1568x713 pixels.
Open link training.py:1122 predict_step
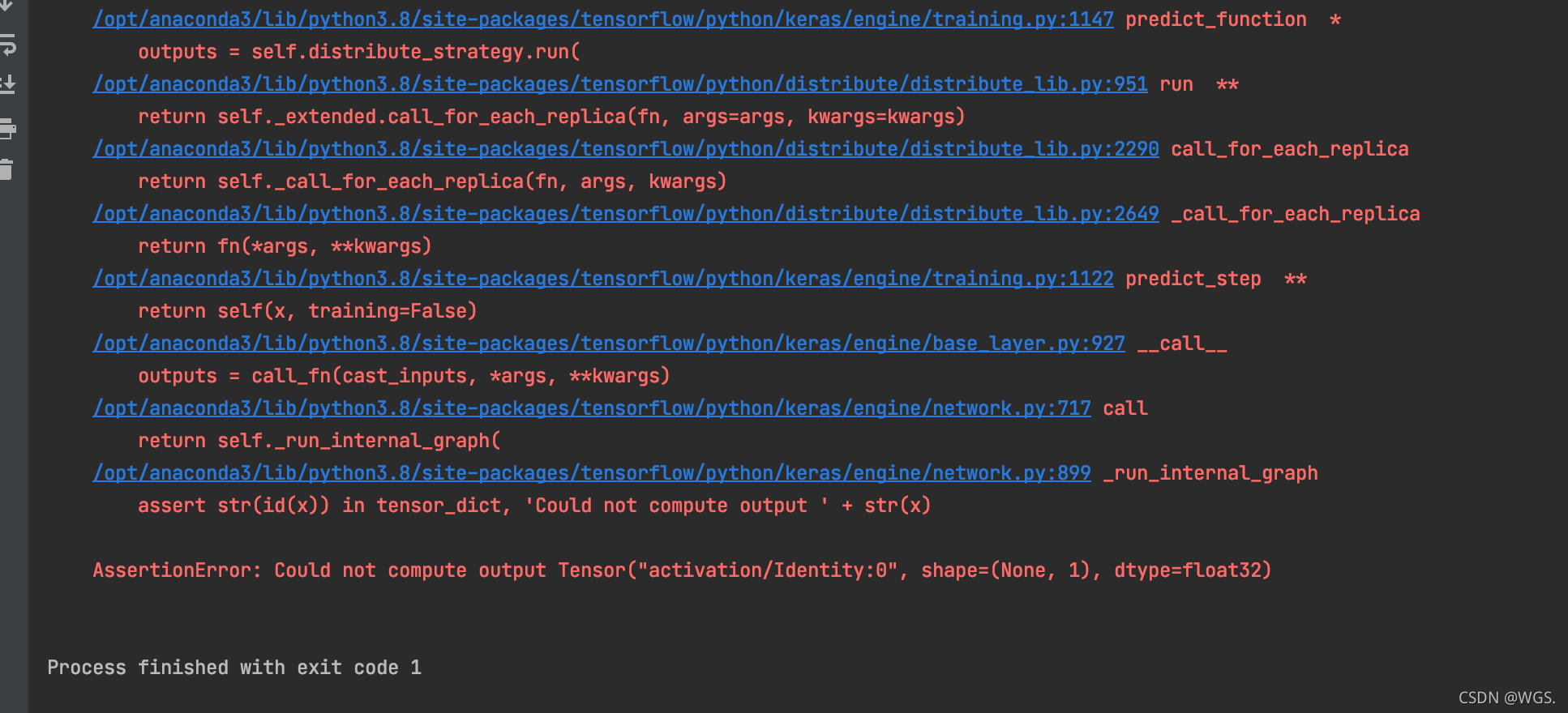tap(603, 279)
